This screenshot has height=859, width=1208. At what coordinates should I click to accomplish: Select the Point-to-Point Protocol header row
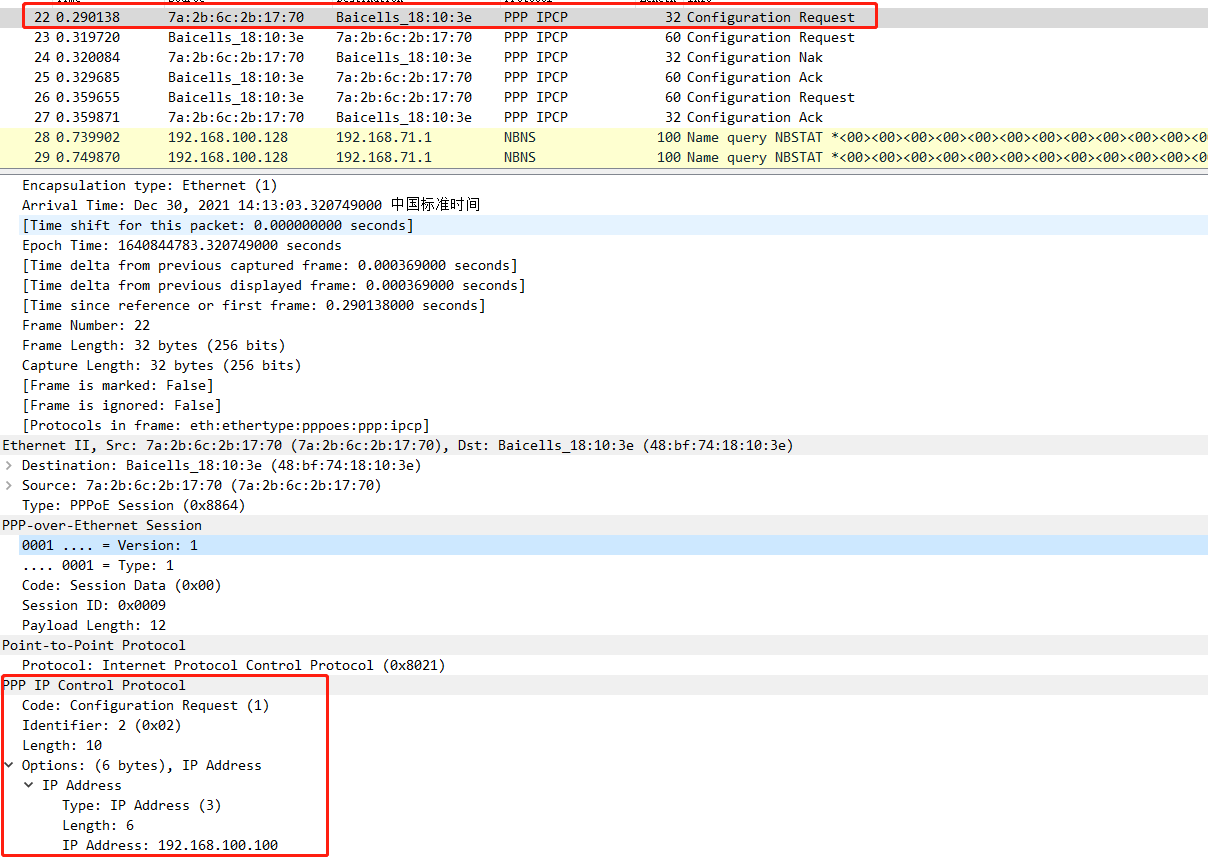click(604, 645)
